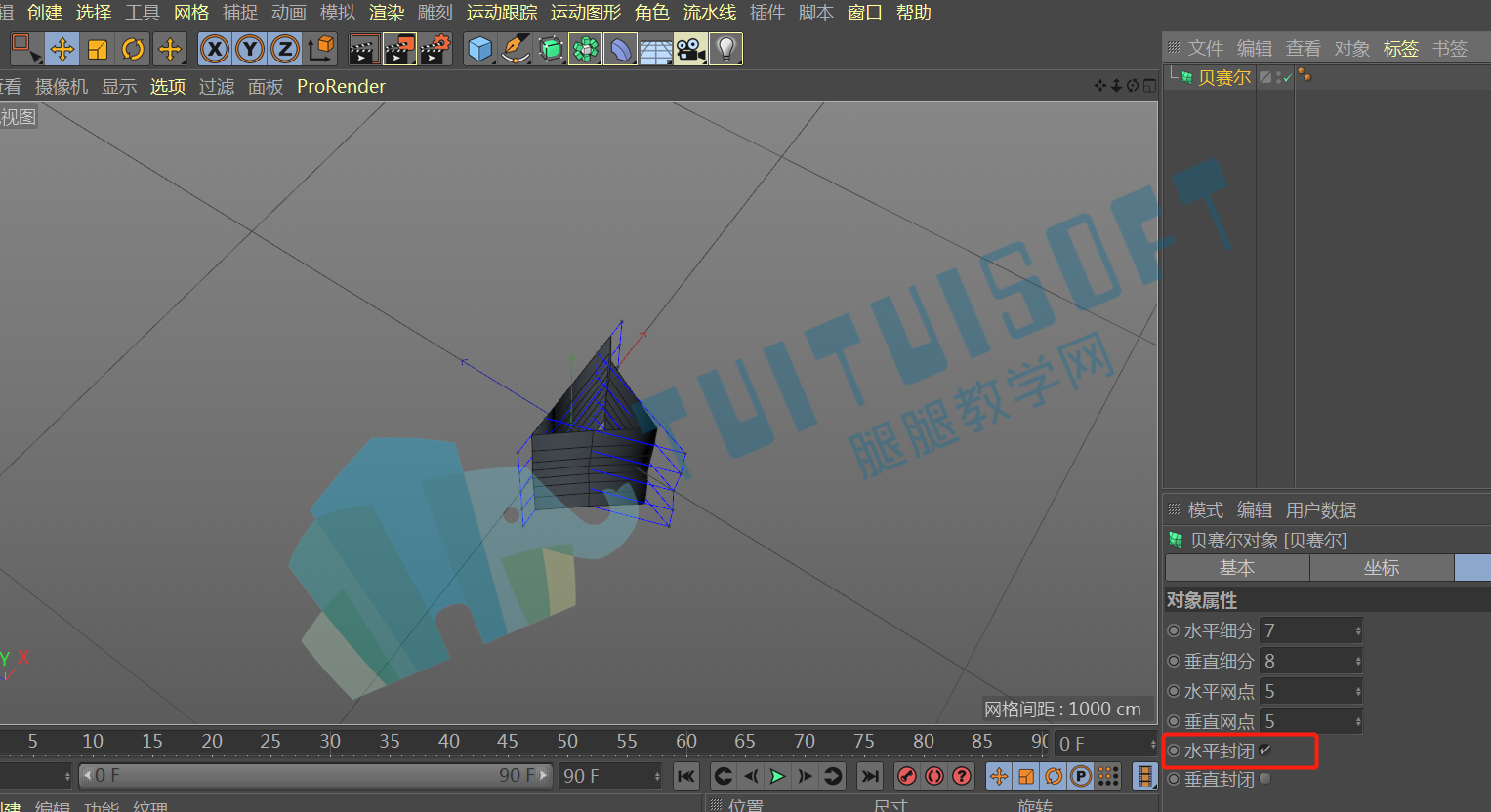This screenshot has height=812, width=1491.
Task: Click the 90 F end frame stepper
Action: tap(657, 776)
